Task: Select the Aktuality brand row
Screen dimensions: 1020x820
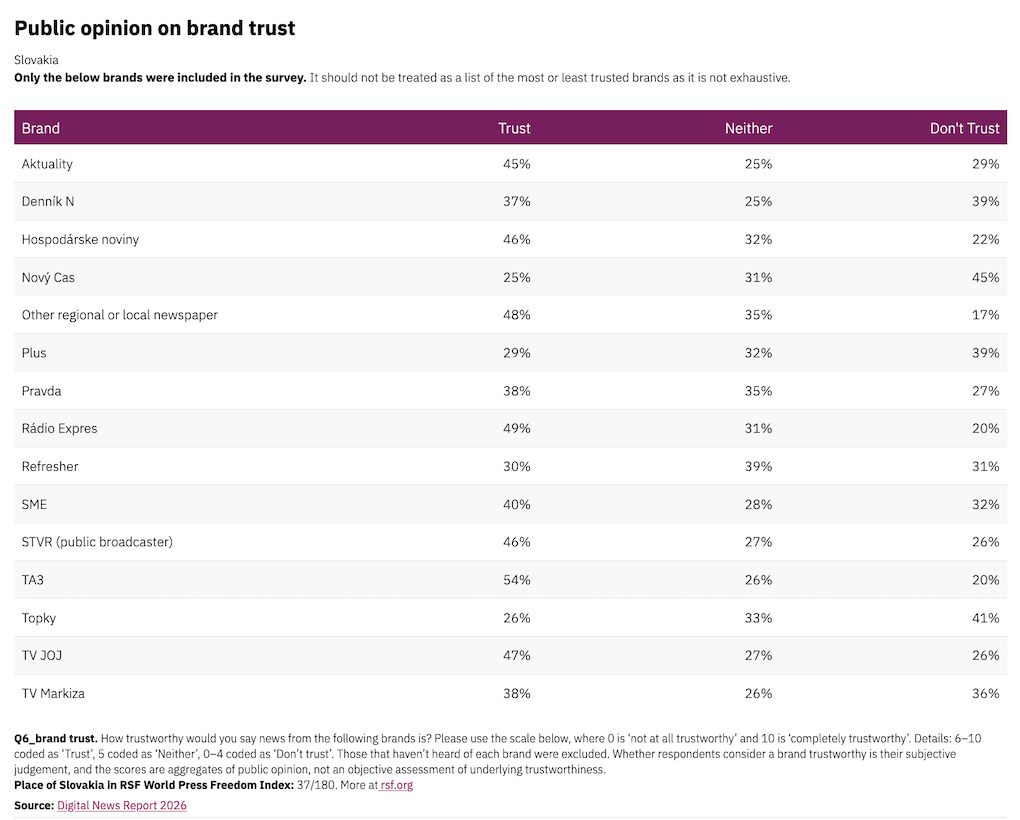Action: coord(510,164)
